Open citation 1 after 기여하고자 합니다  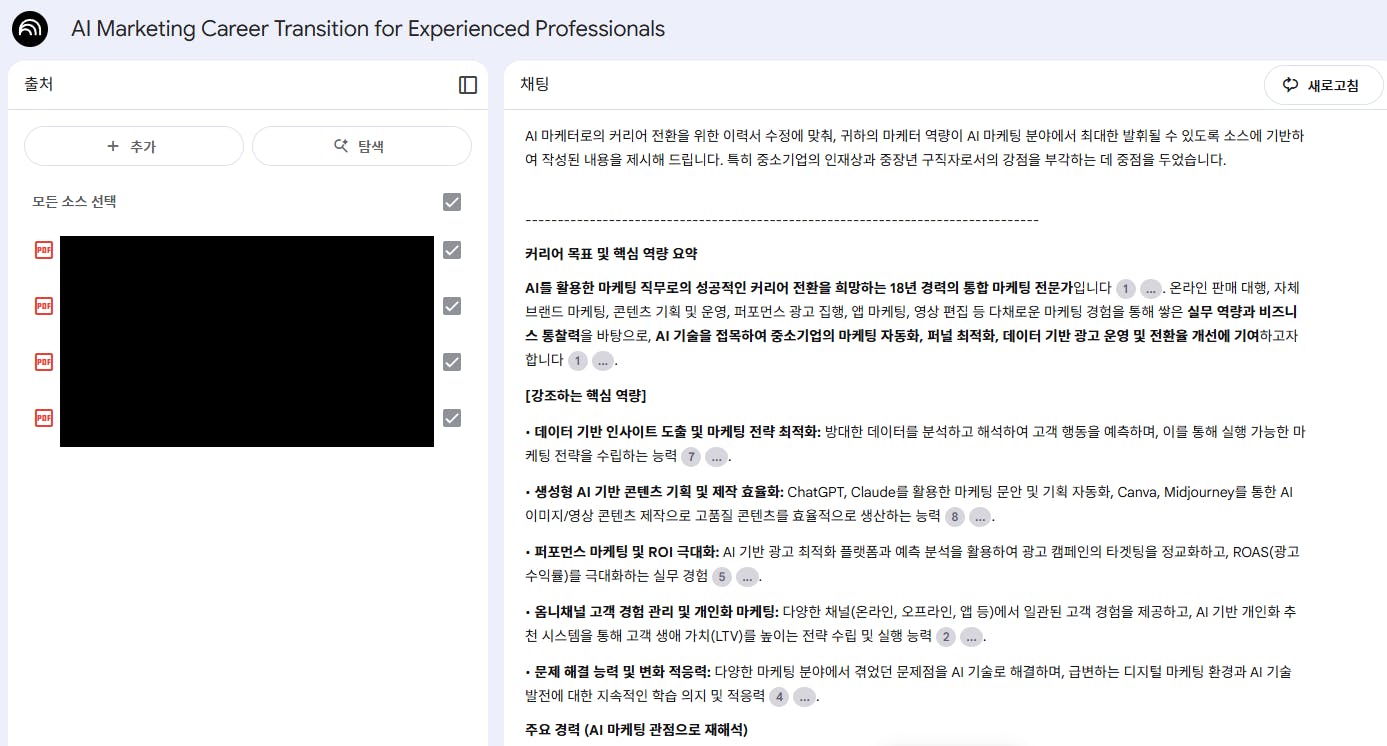pos(578,360)
